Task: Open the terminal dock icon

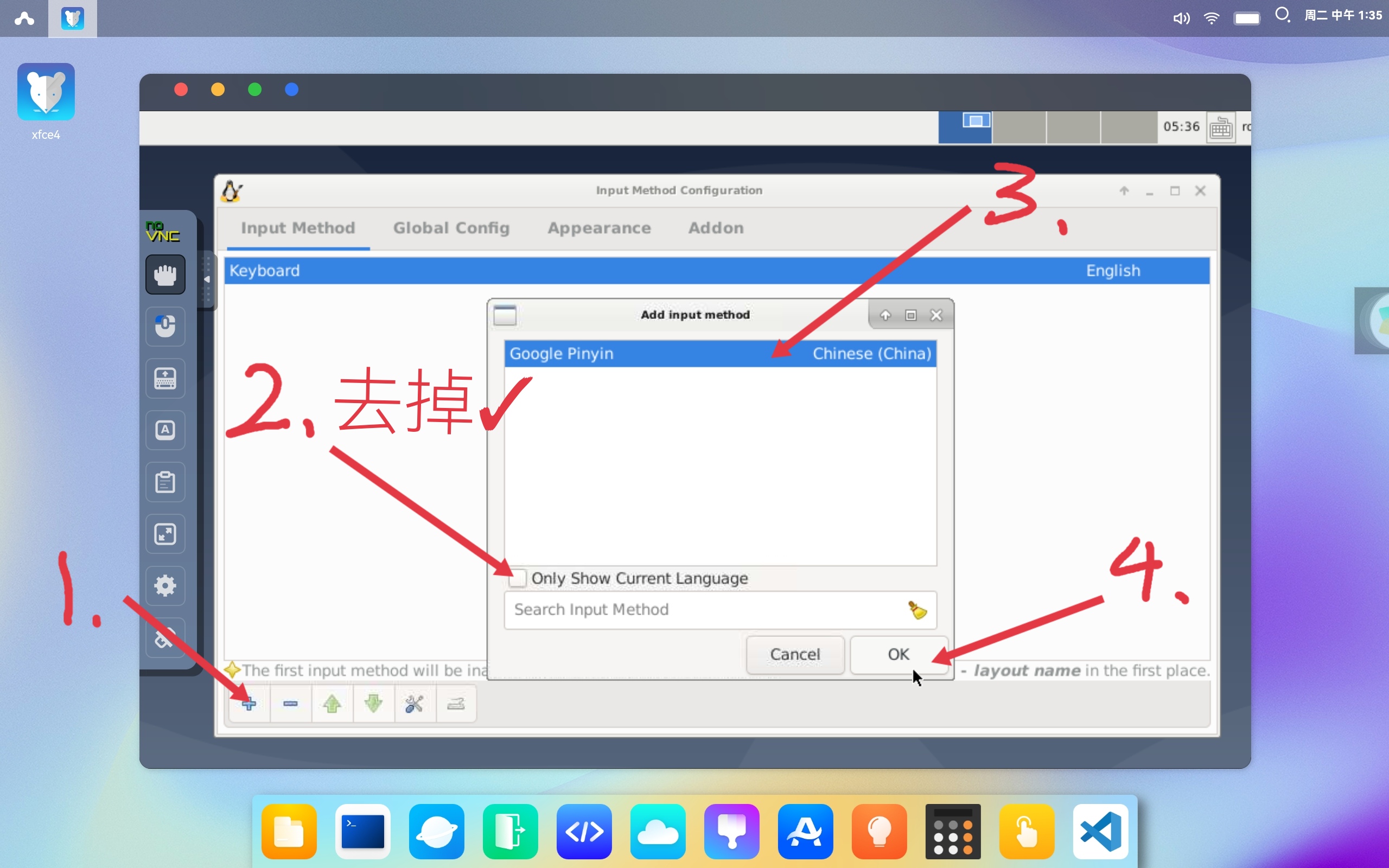Action: (363, 831)
